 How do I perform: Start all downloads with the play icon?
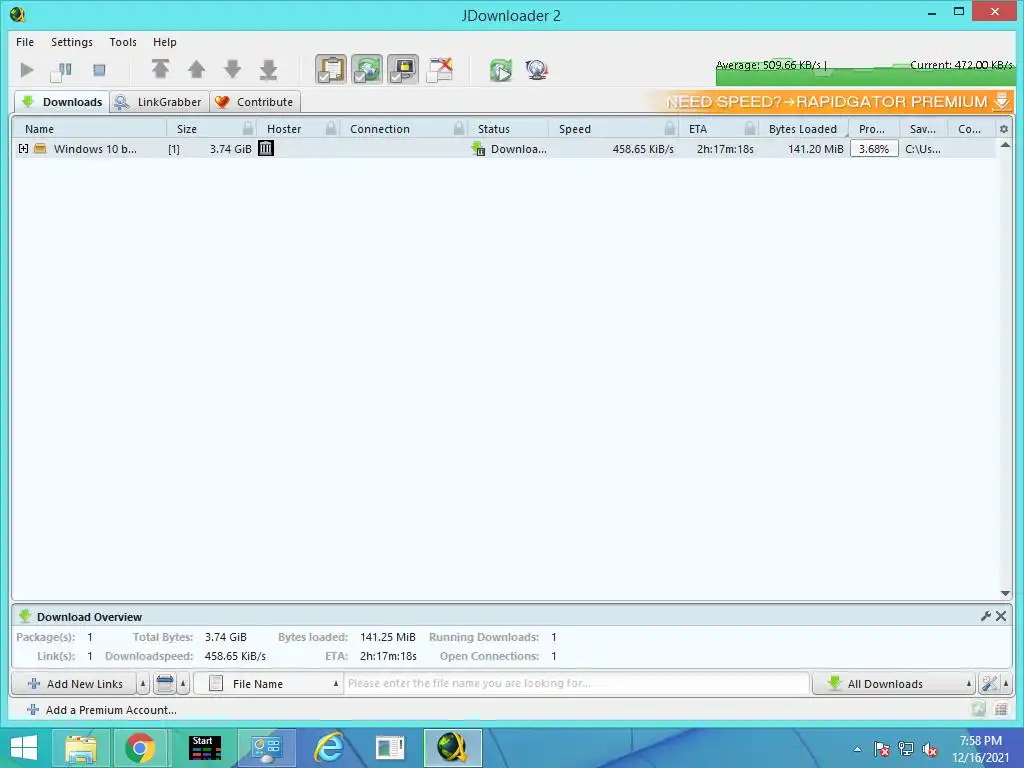click(27, 70)
